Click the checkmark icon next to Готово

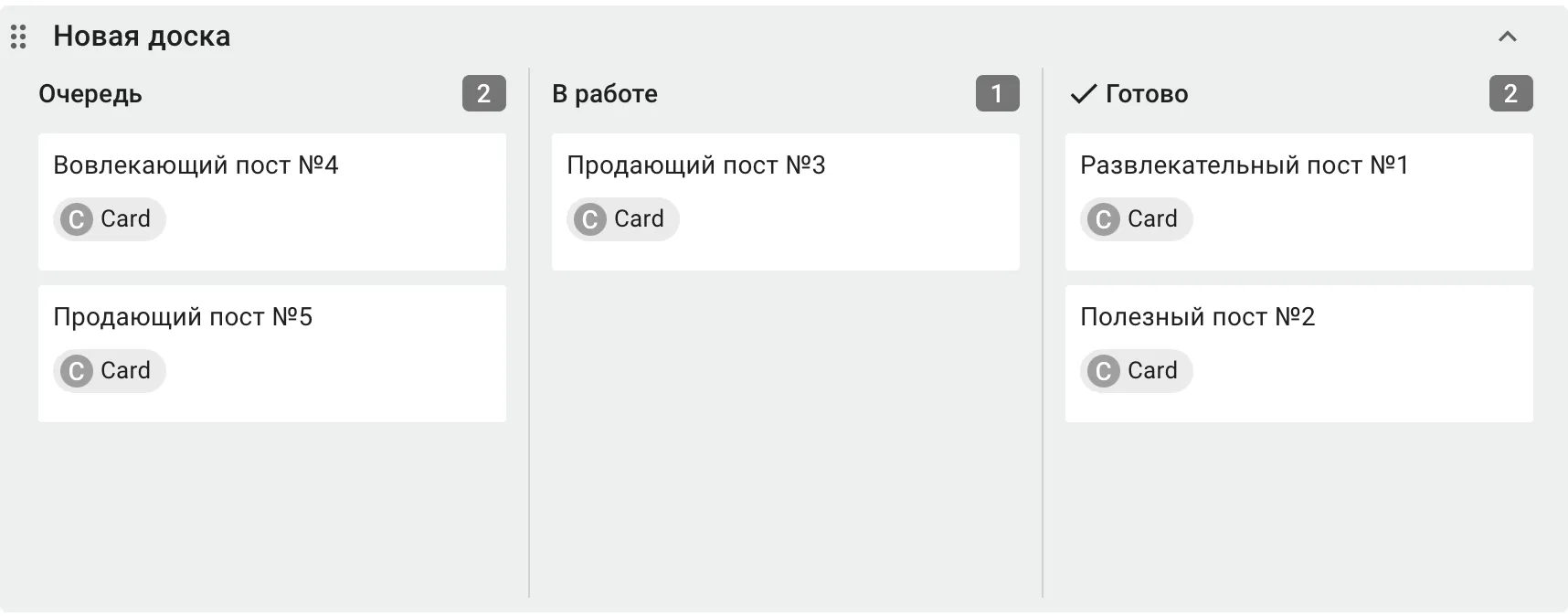click(1083, 93)
